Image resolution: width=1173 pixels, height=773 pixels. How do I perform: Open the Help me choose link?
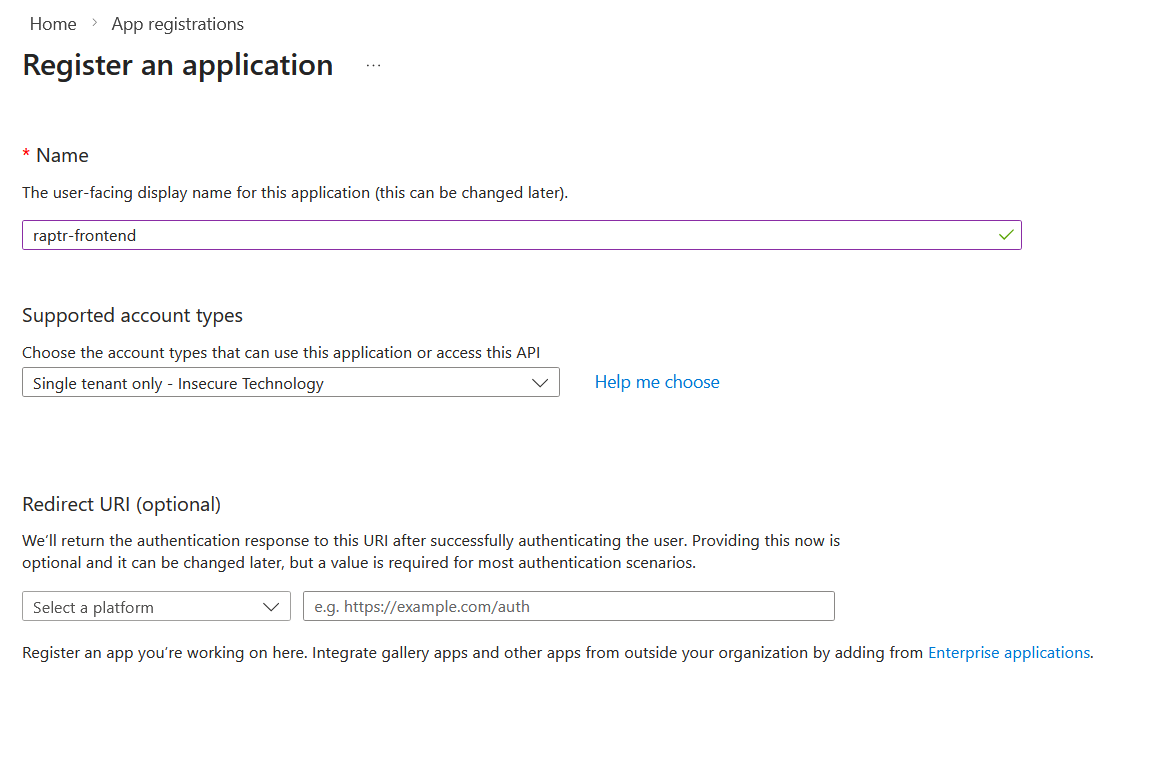pyautogui.click(x=657, y=382)
